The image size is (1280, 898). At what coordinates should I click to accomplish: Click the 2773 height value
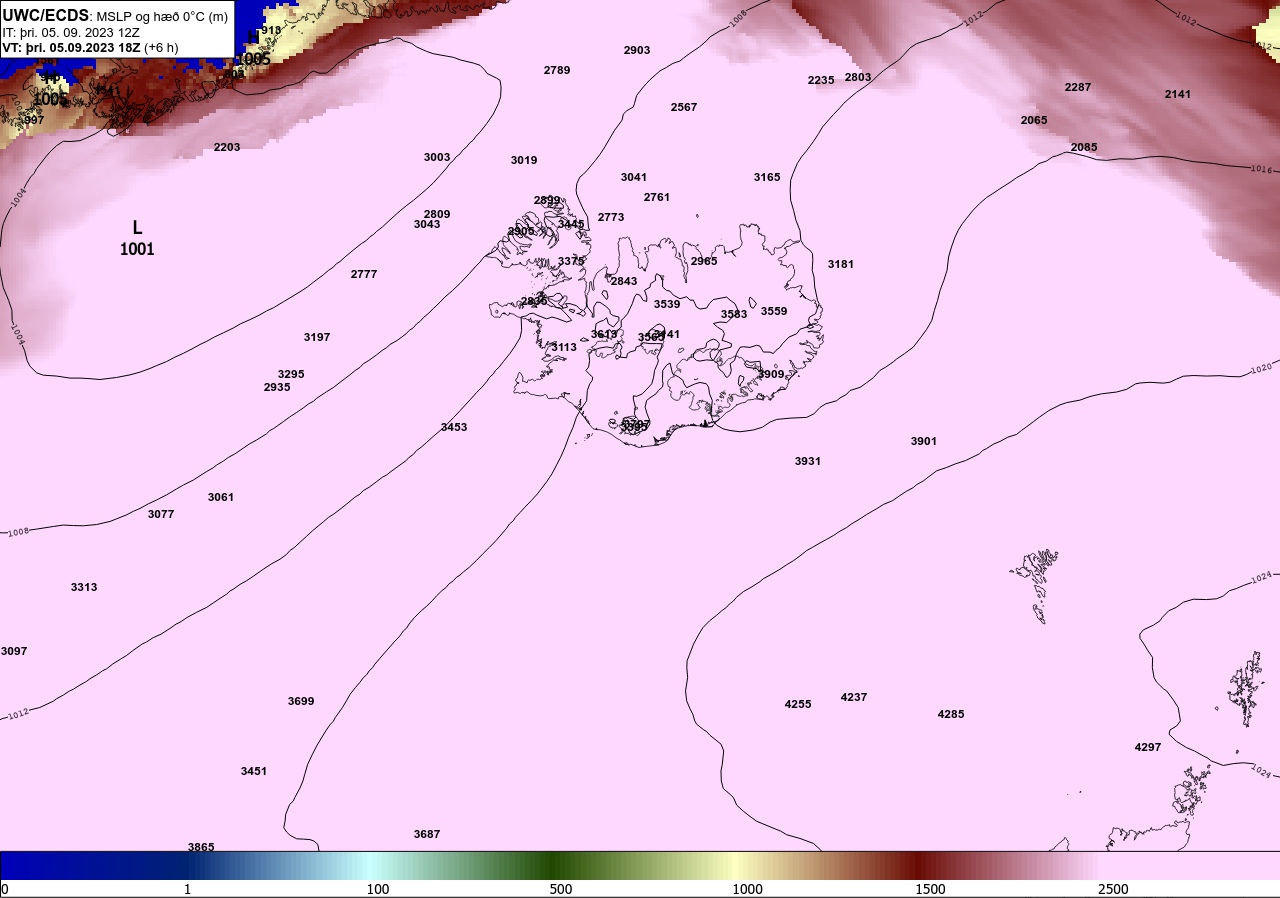pos(611,217)
